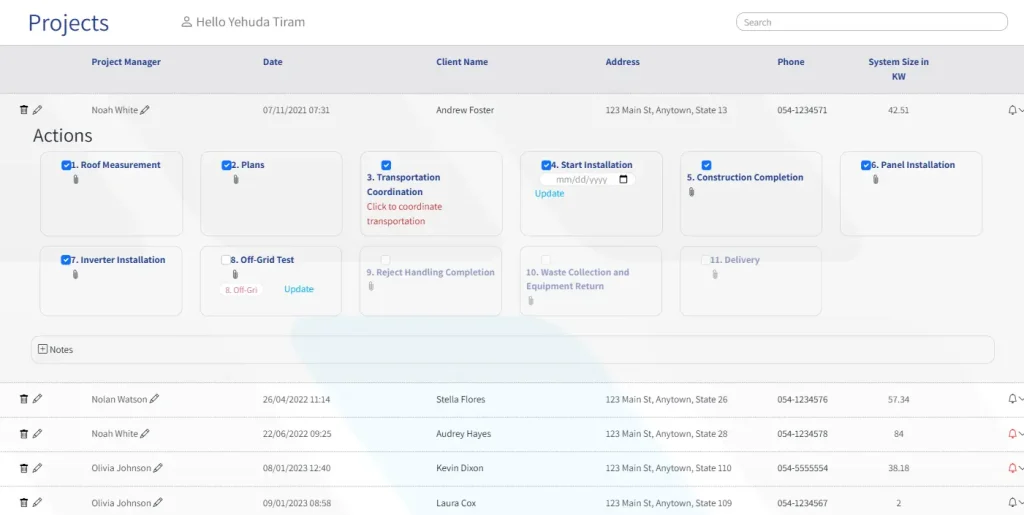
Task: Click the Hello Yehuda Tiram greeting
Action: pos(250,22)
